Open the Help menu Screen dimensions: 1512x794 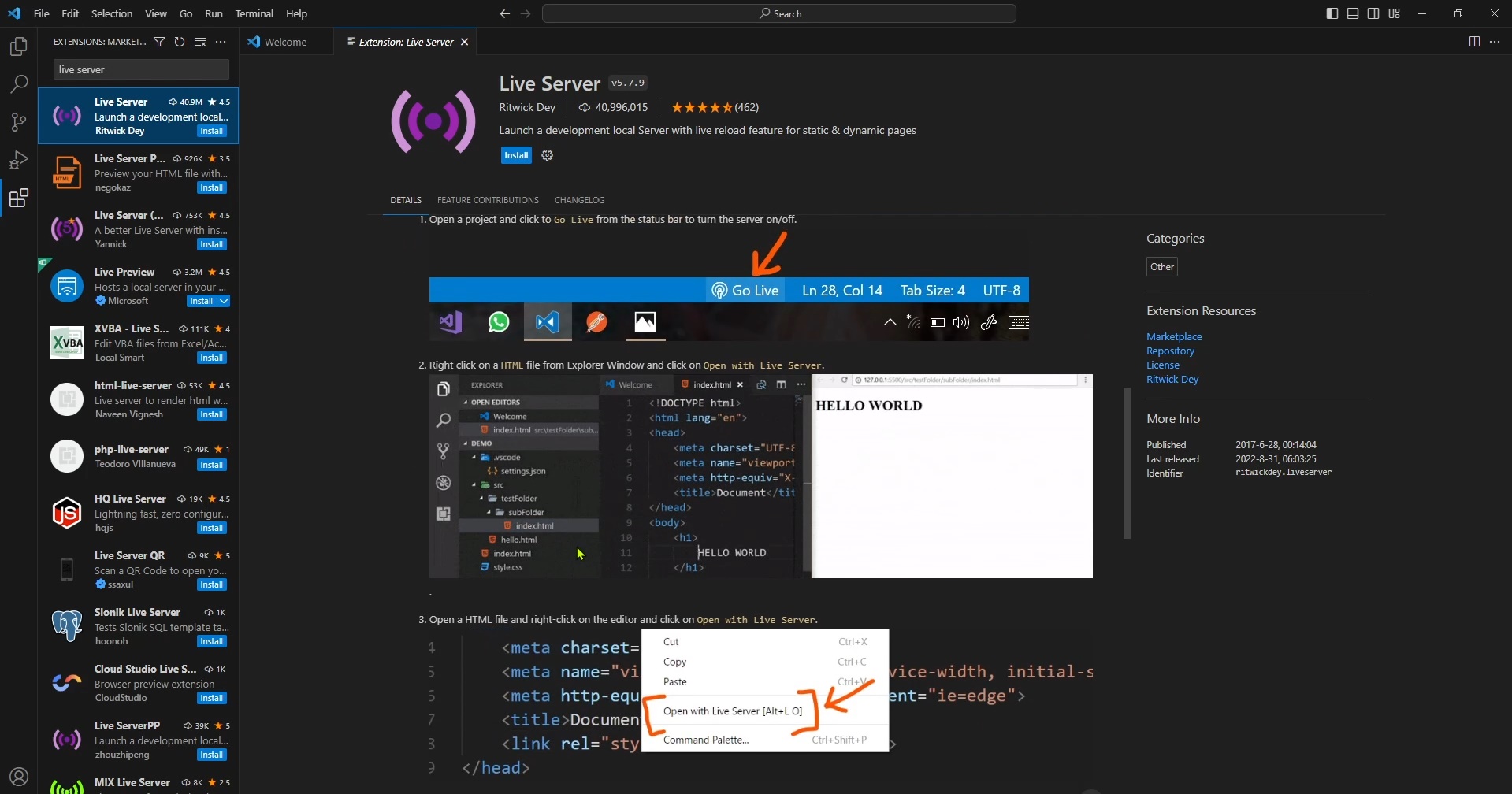pos(297,13)
